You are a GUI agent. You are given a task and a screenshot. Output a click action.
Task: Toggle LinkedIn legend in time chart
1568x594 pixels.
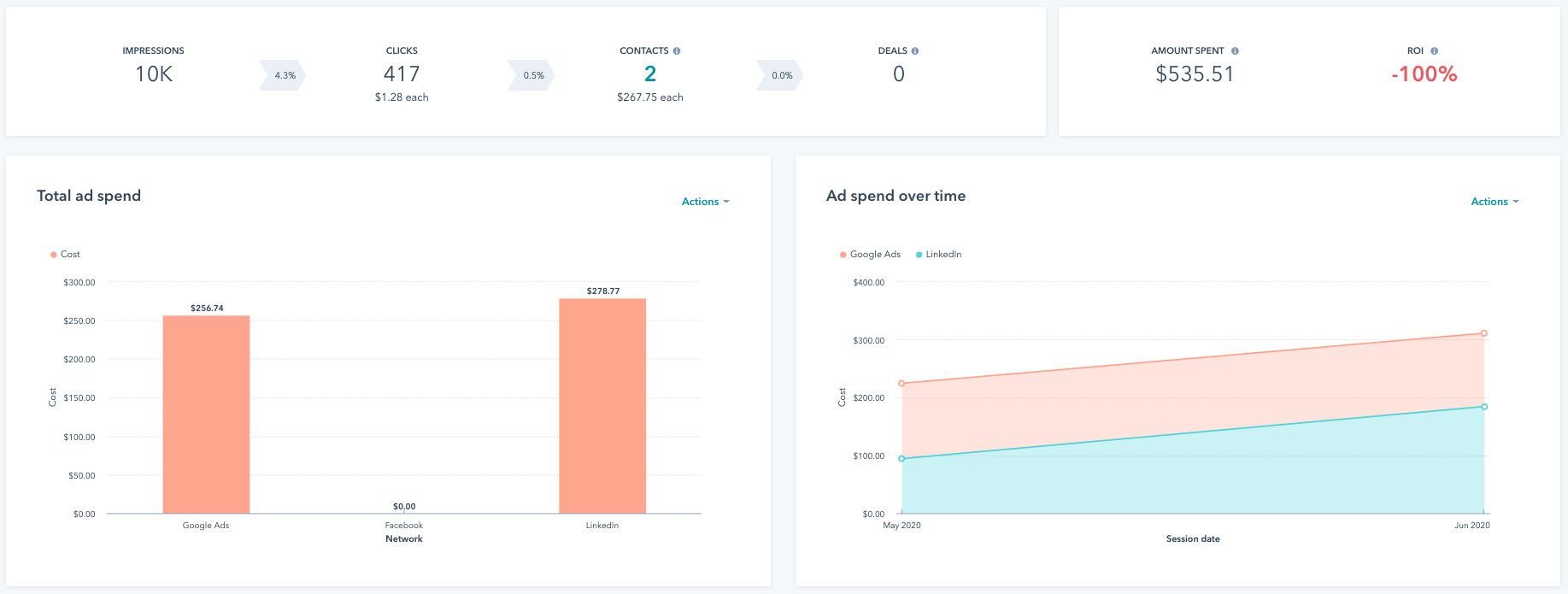point(939,255)
